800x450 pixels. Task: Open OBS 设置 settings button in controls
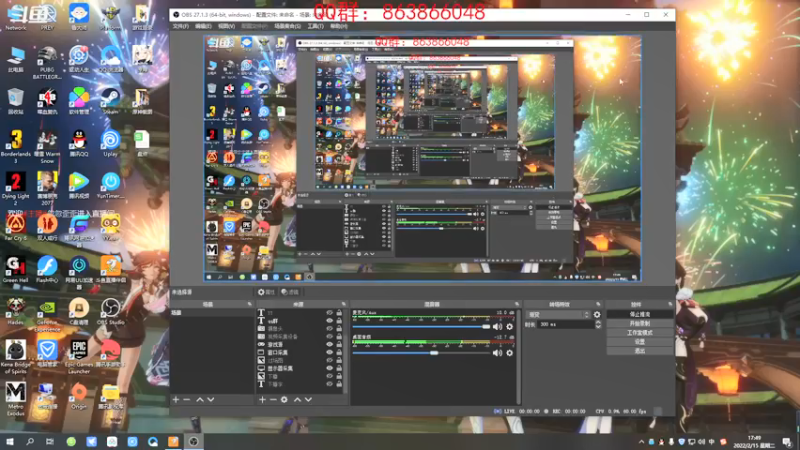[x=640, y=342]
